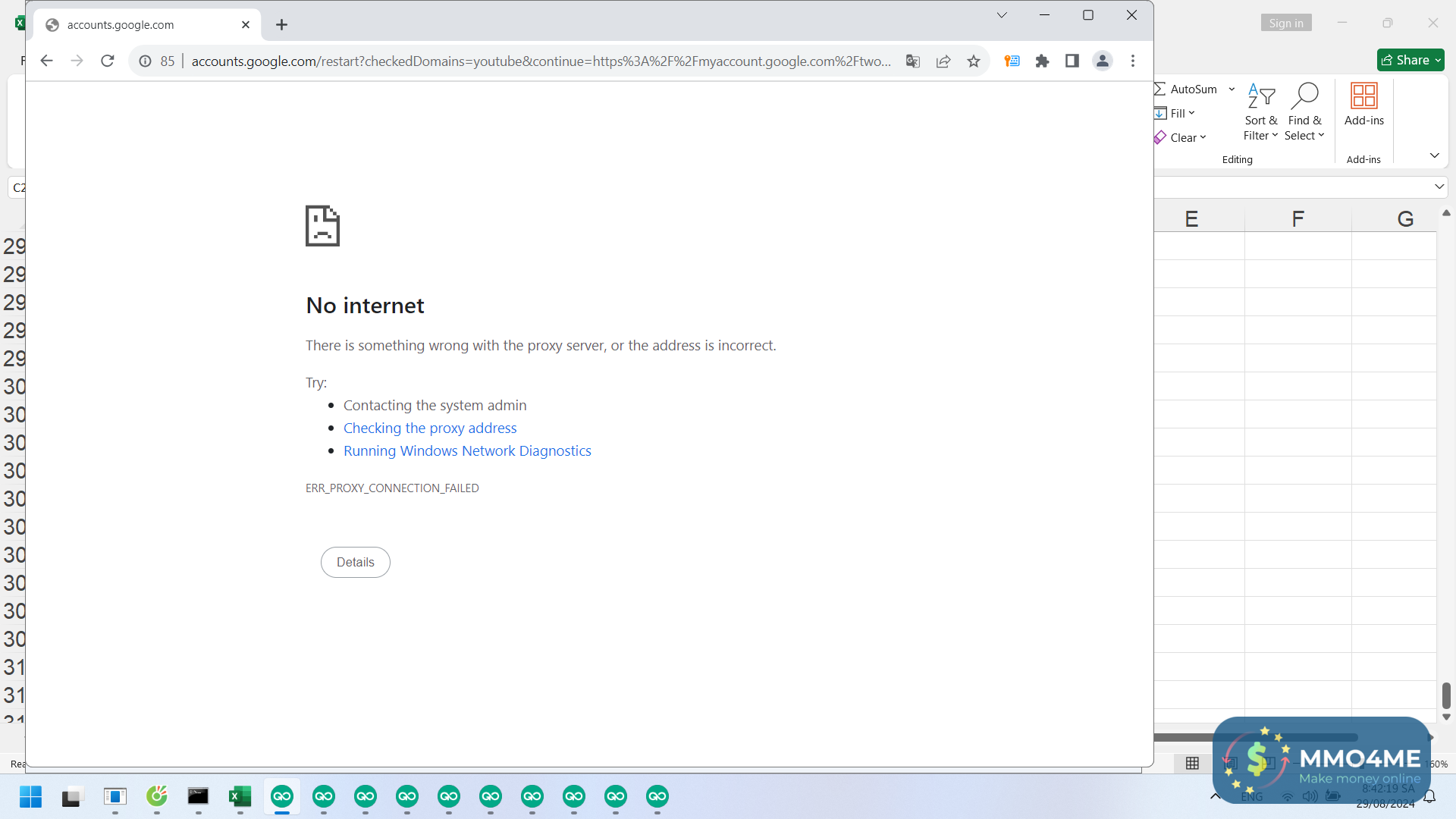Bookmark this page with the star icon

(974, 61)
